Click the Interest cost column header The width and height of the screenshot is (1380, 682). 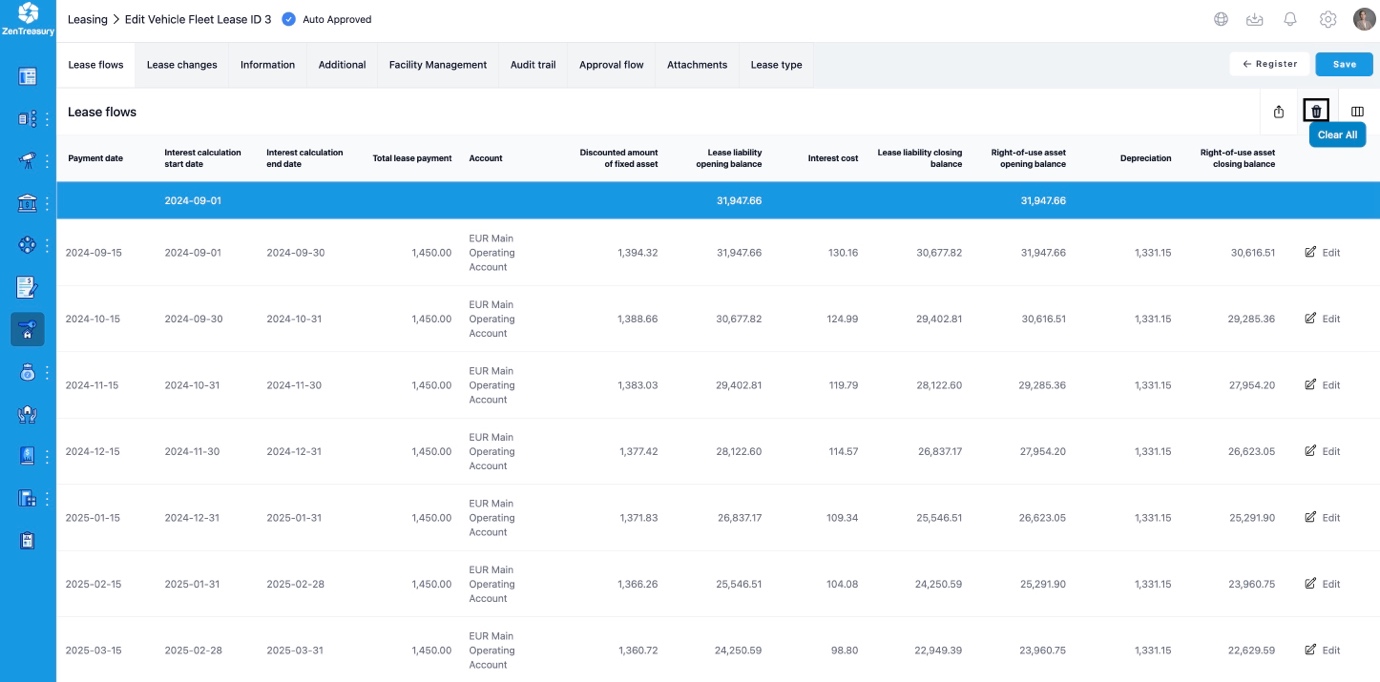[x=833, y=158]
